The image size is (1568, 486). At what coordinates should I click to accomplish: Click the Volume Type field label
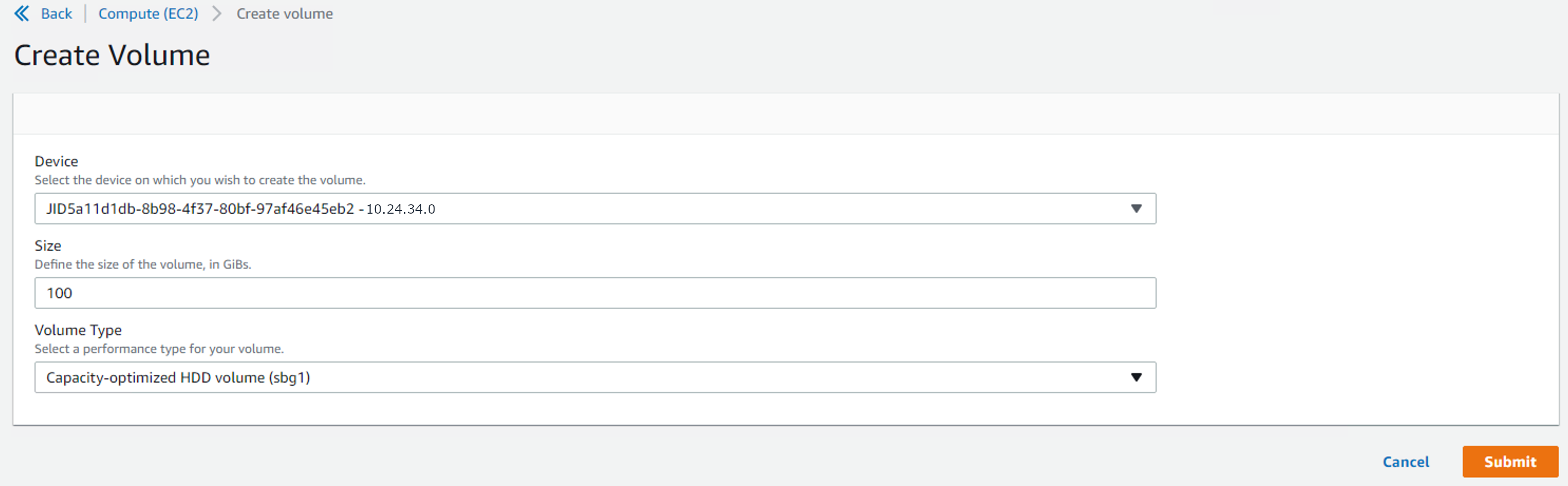(x=78, y=330)
